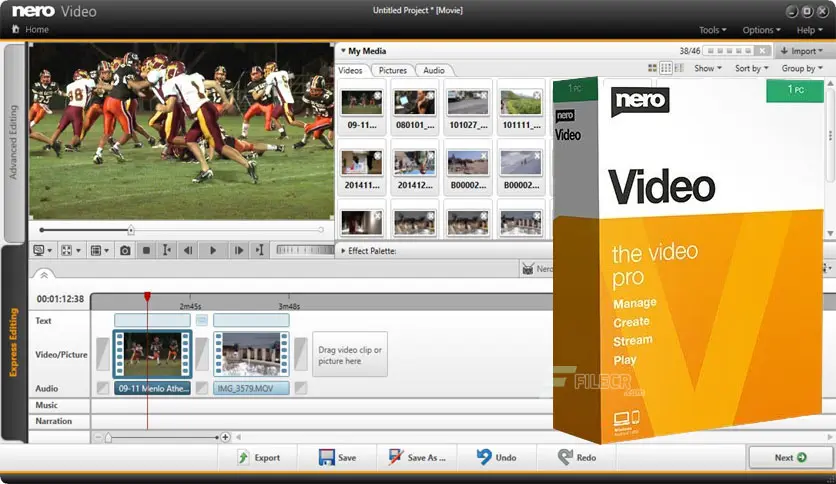
Task: Take a snapshot with the camera icon
Action: (x=125, y=250)
